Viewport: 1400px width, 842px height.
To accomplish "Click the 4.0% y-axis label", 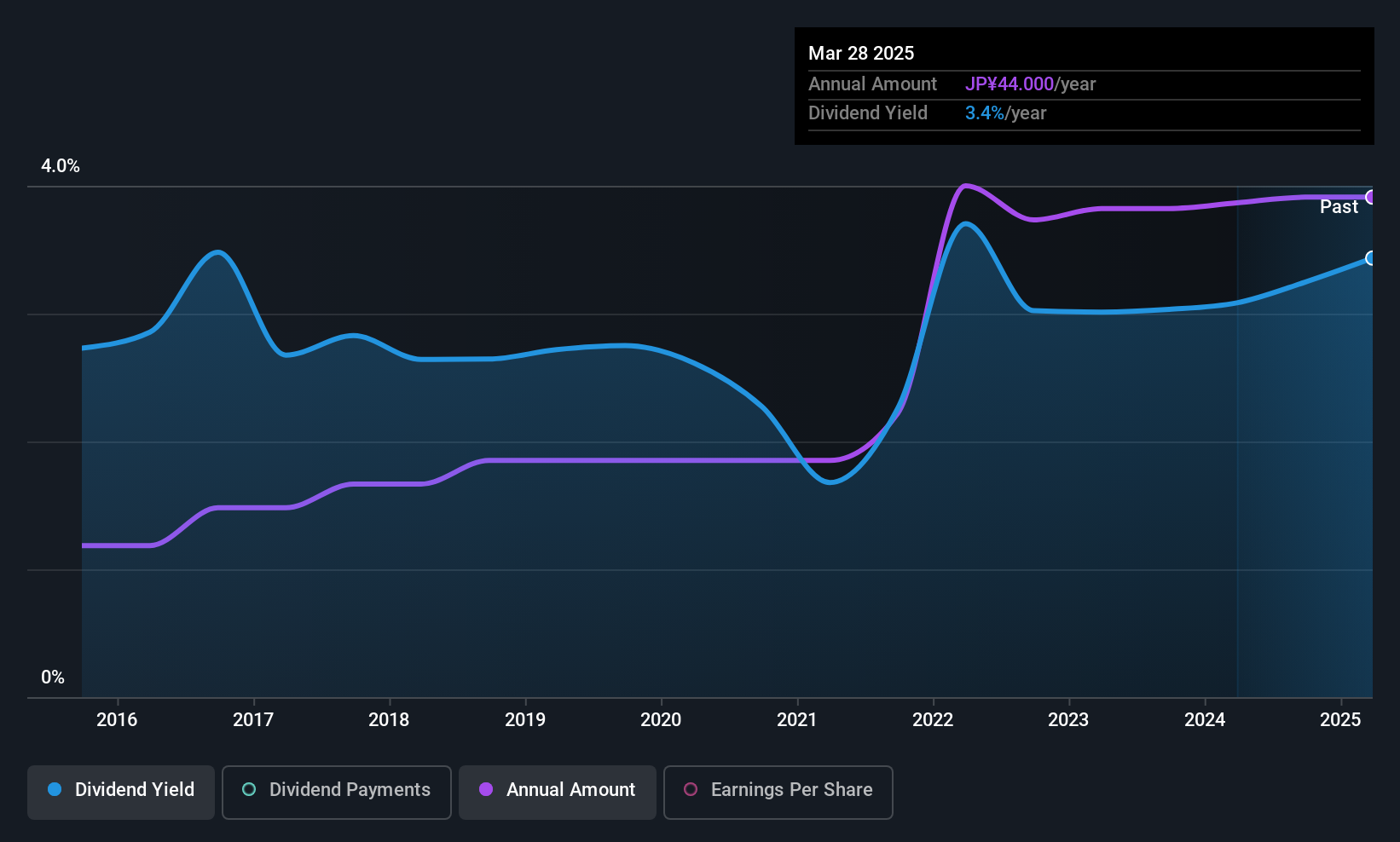I will 61,166.
